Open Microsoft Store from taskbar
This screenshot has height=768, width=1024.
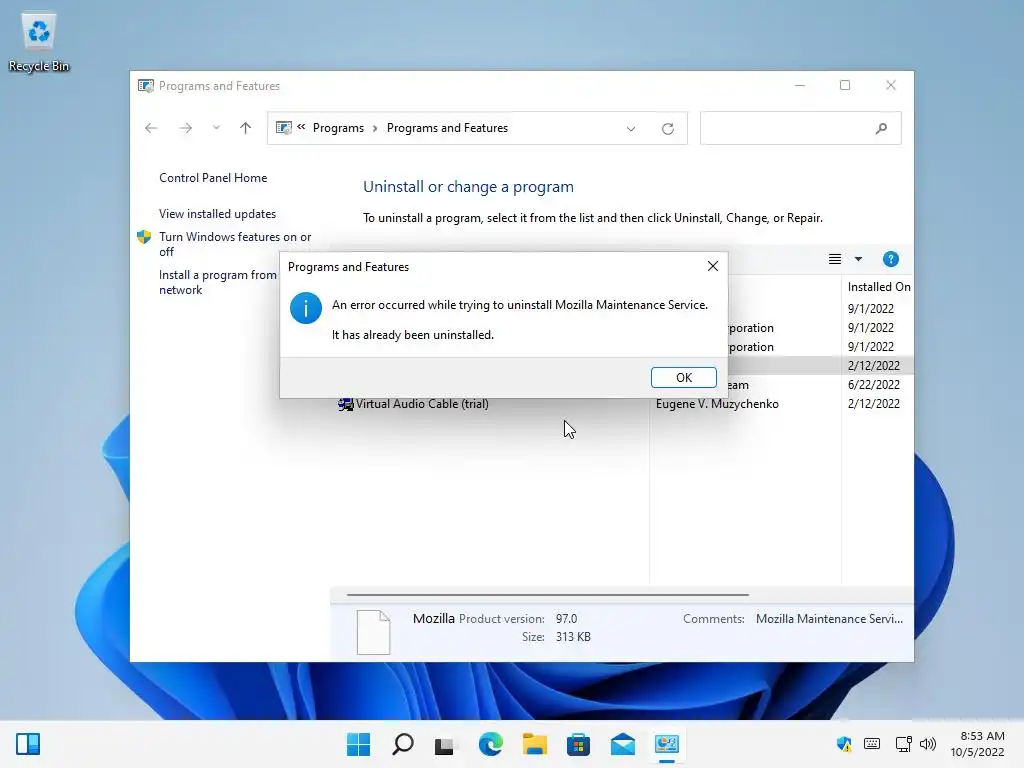point(579,744)
